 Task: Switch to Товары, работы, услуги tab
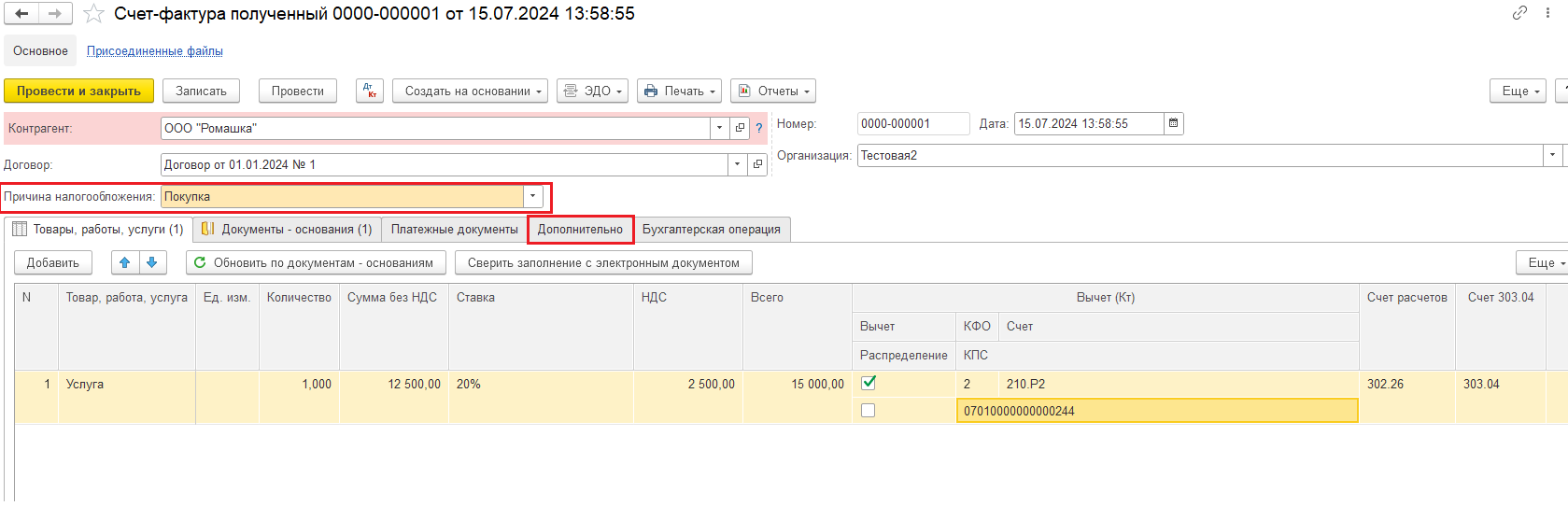[x=98, y=230]
